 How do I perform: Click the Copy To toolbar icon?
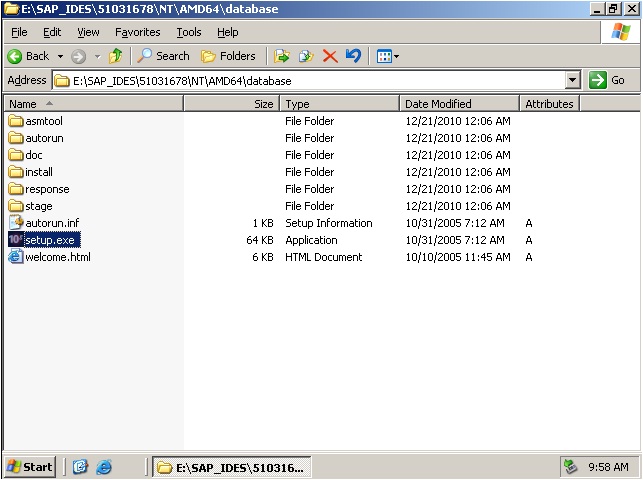(x=306, y=56)
